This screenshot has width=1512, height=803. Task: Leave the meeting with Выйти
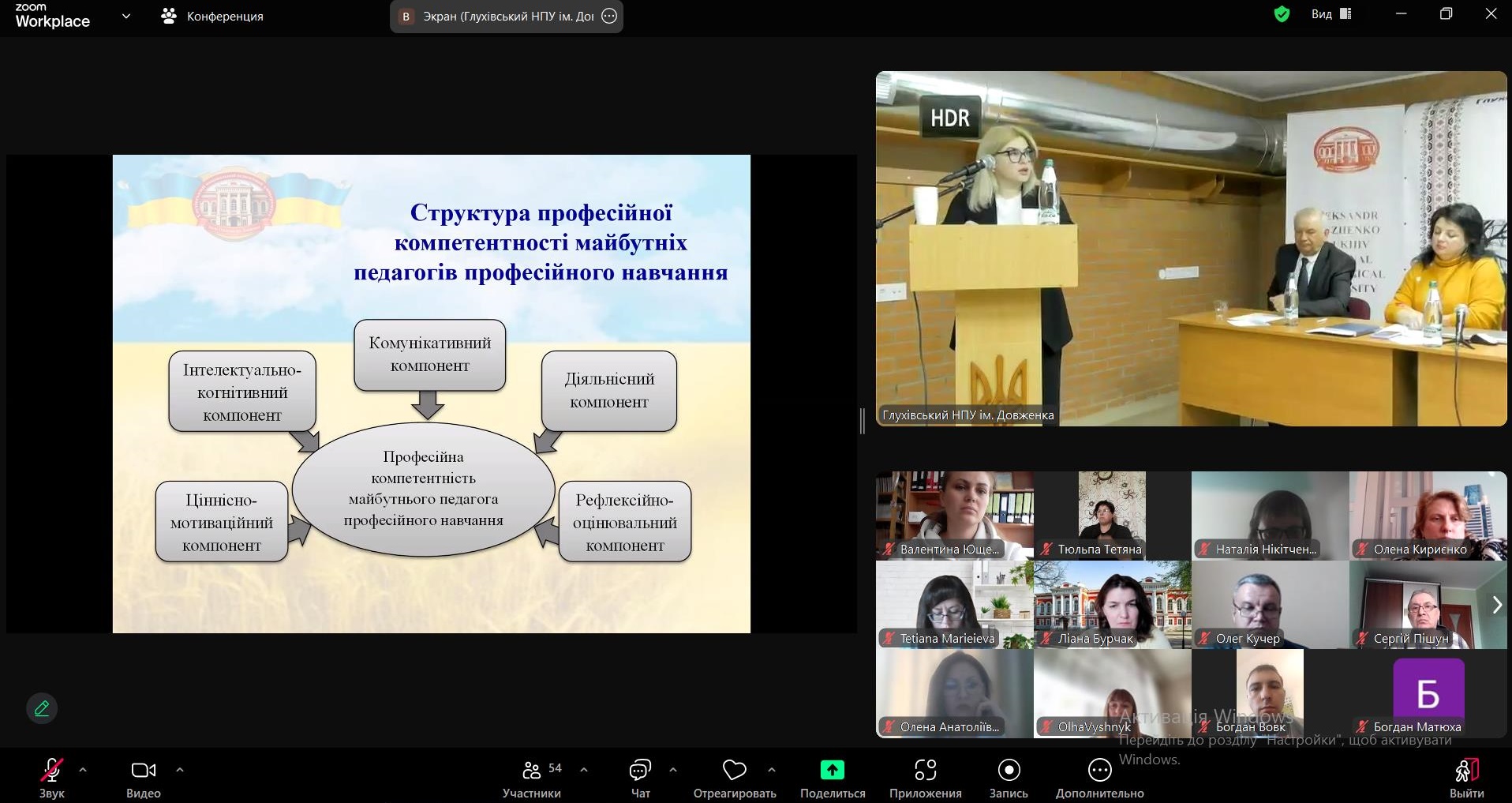[1466, 778]
